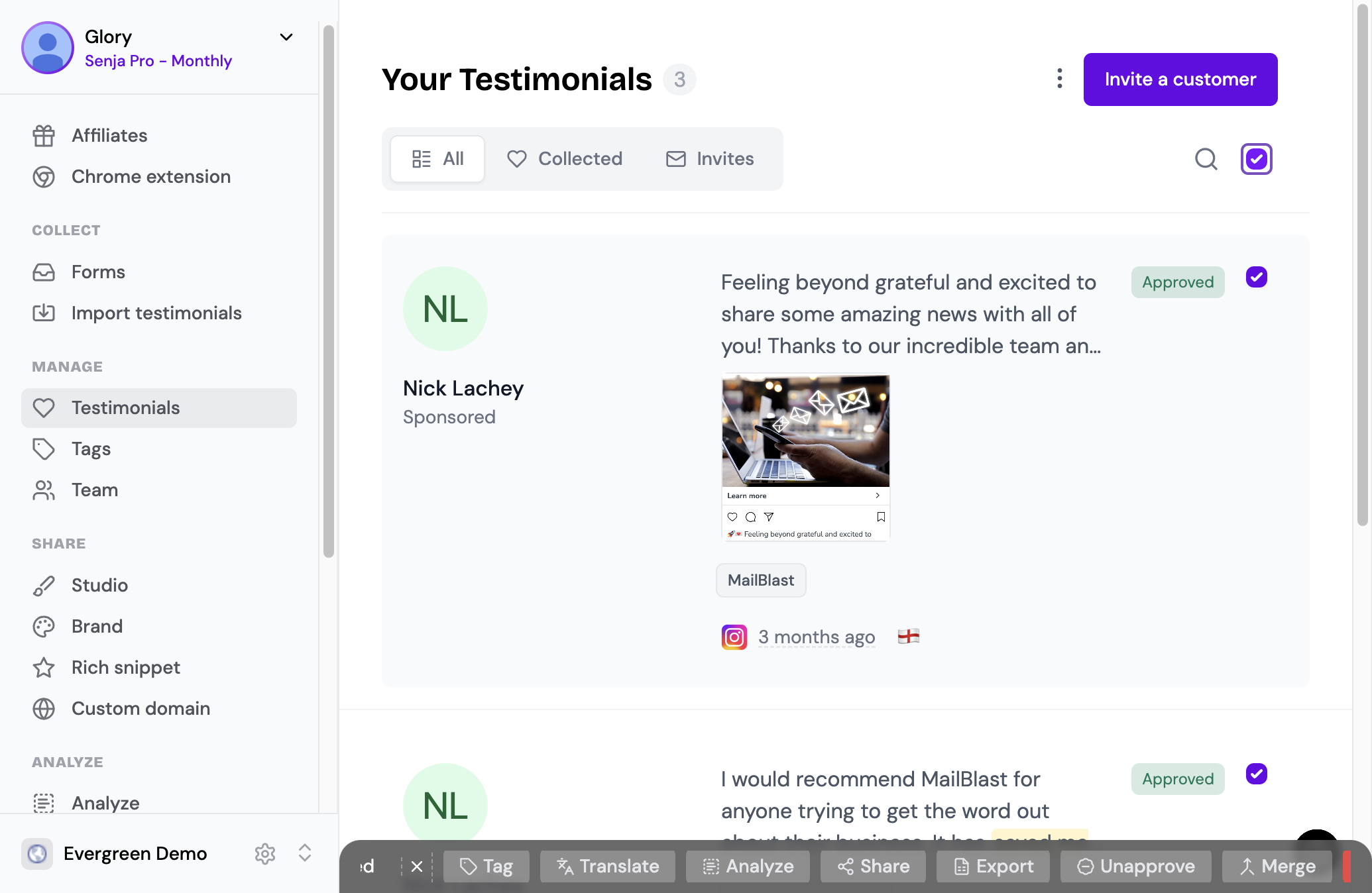Switch to the All tab
The height and width of the screenshot is (893, 1372).
tap(437, 159)
